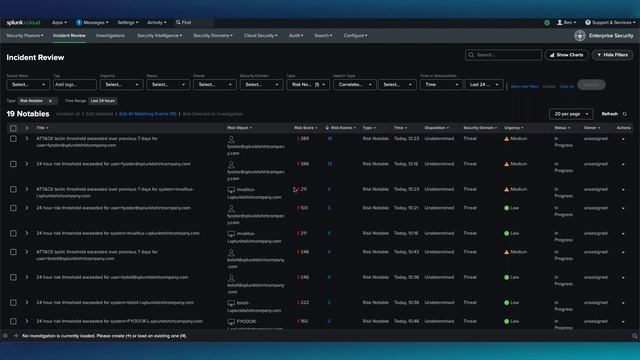Viewport: 640px width, 360px height.
Task: Open the Urgency filter dropdown
Action: 121,84
